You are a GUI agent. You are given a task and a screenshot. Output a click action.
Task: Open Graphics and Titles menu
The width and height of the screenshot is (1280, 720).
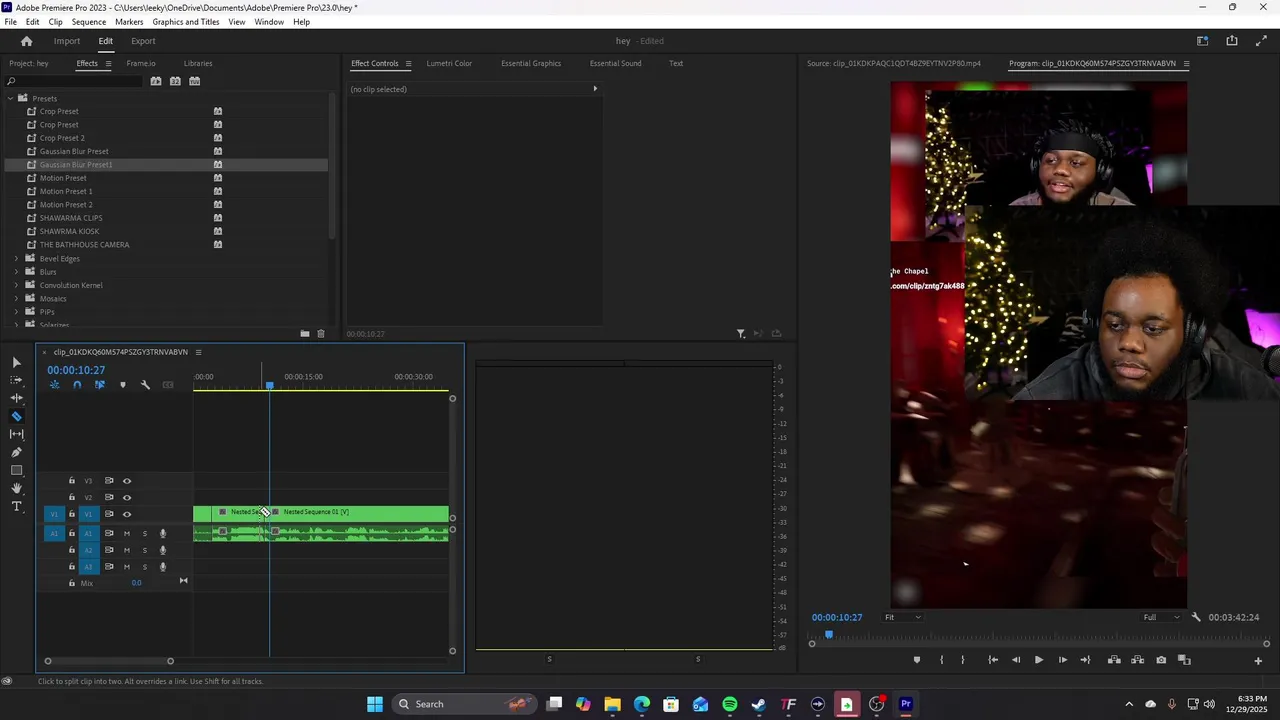point(186,22)
